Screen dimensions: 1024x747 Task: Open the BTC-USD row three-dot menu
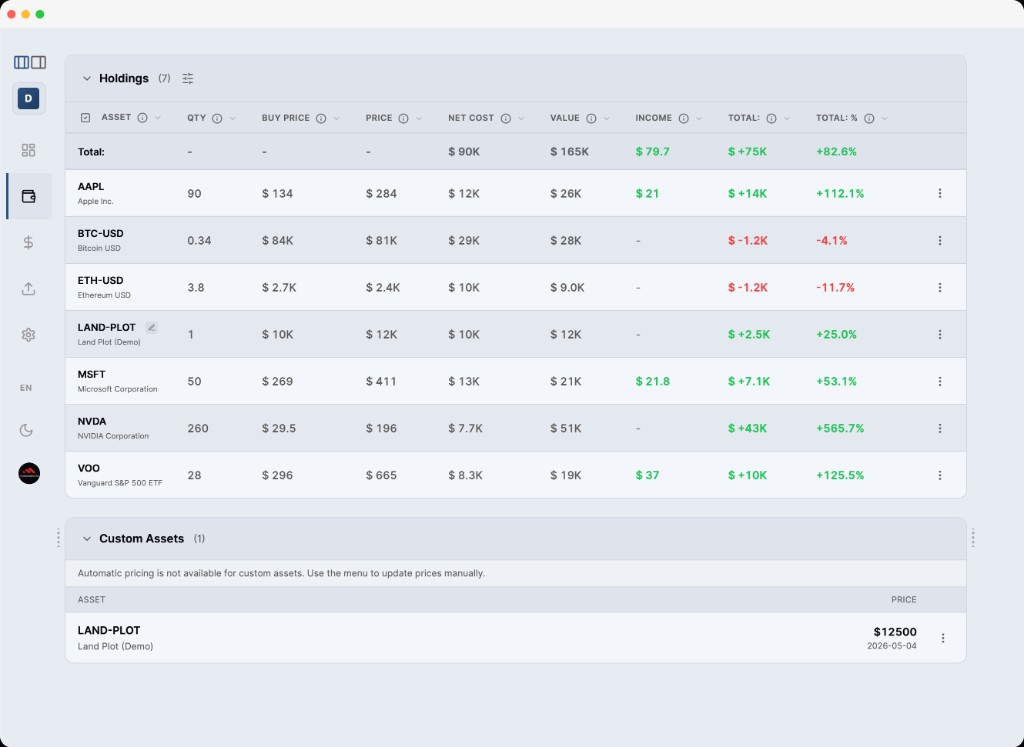point(940,240)
